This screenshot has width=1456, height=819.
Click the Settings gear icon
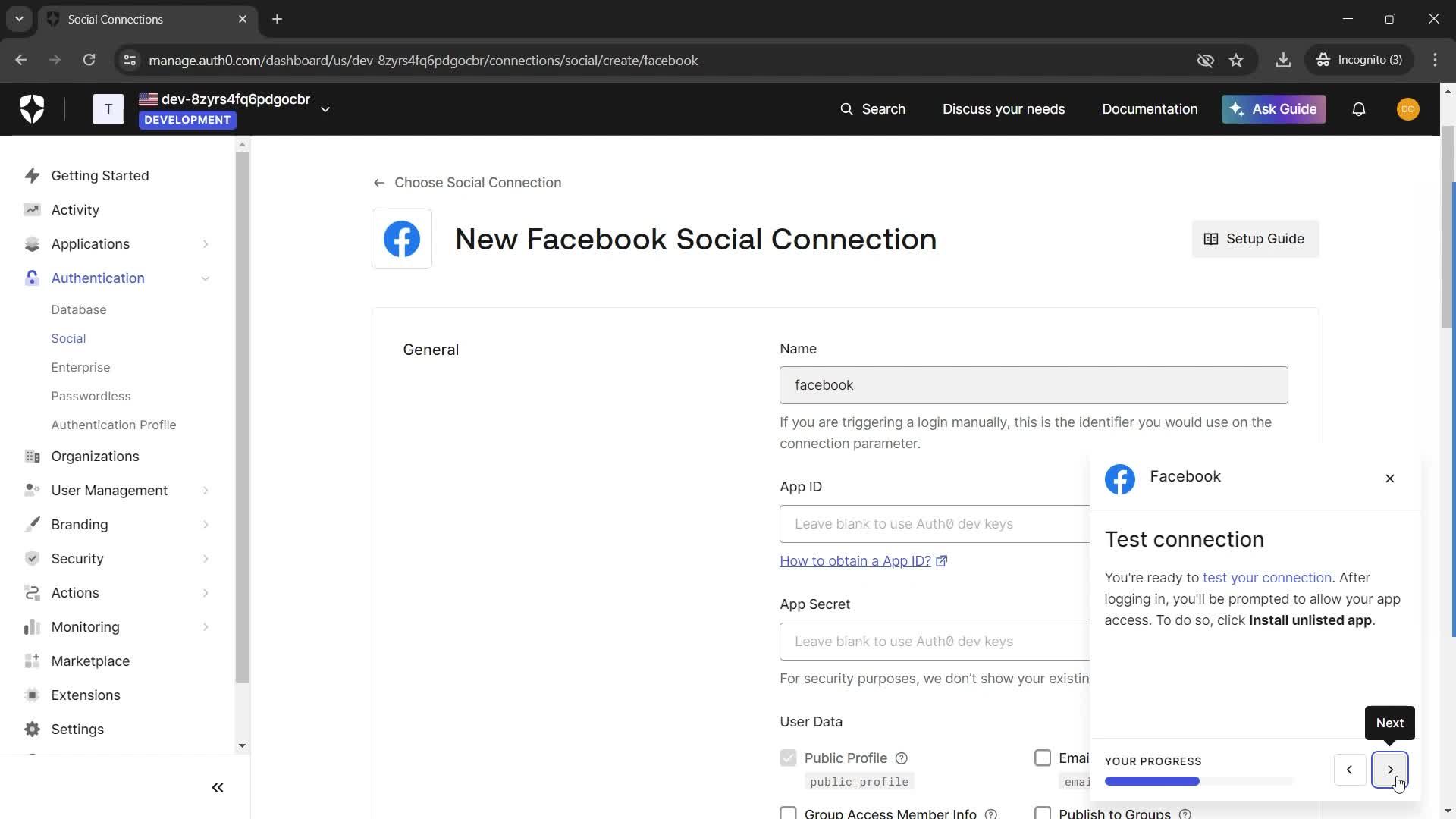coord(32,730)
